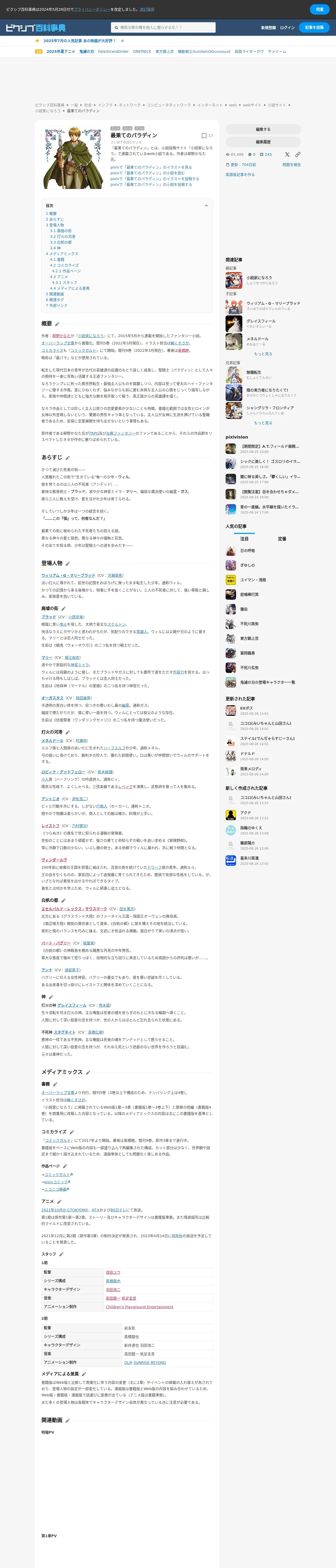The width and height of the screenshot is (336, 1568).
Task: Share the article on X
Action: (x=287, y=155)
